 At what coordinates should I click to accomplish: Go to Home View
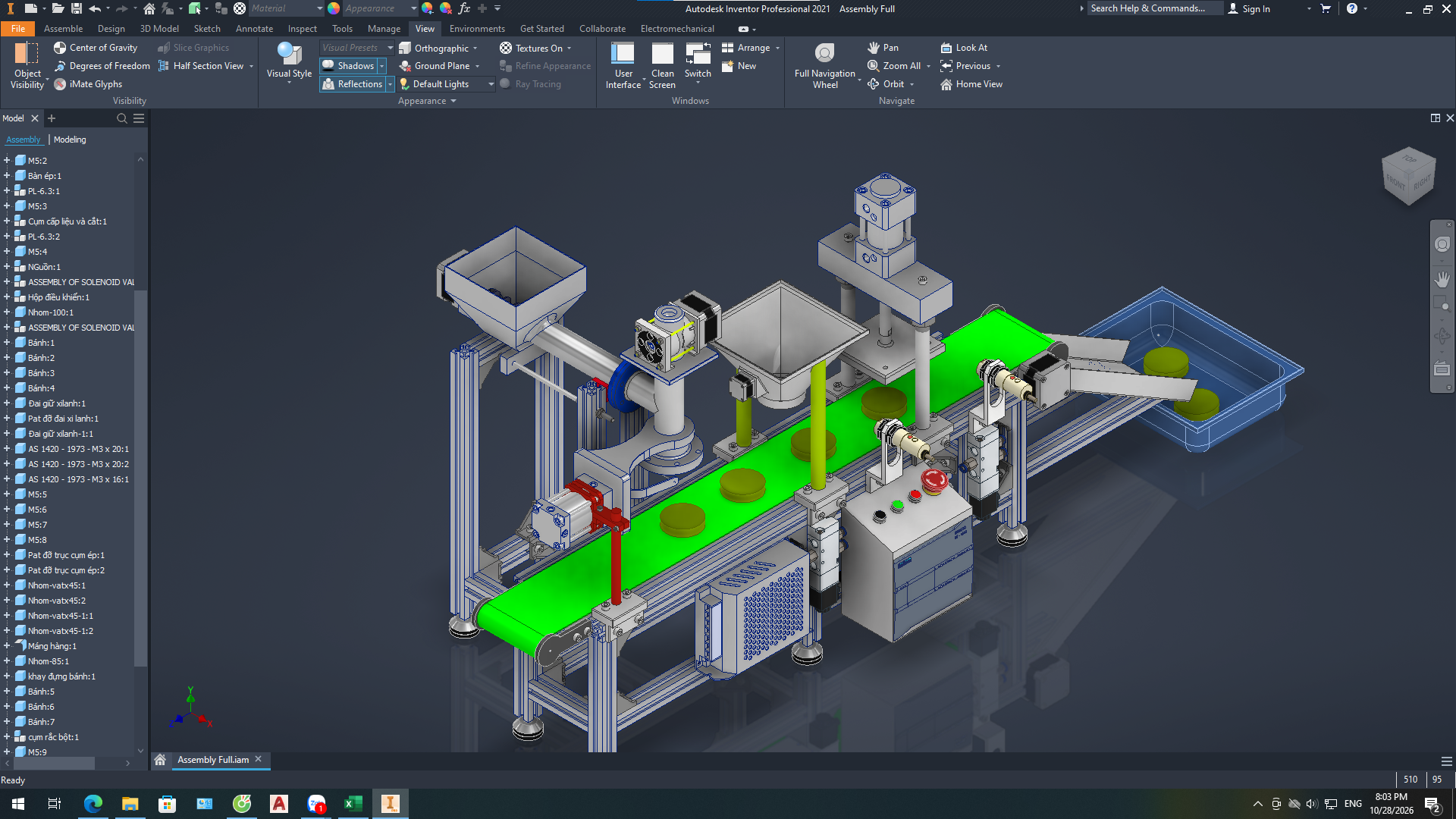coord(971,84)
